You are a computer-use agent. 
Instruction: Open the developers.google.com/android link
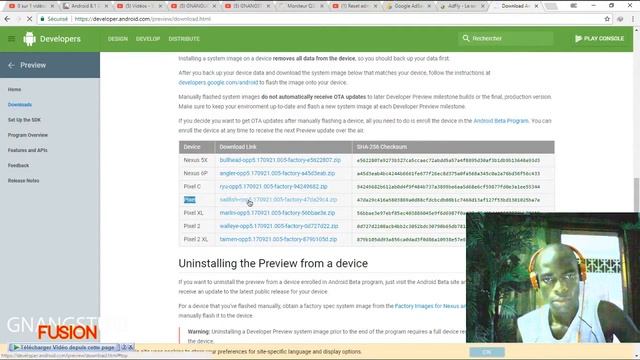(x=218, y=82)
